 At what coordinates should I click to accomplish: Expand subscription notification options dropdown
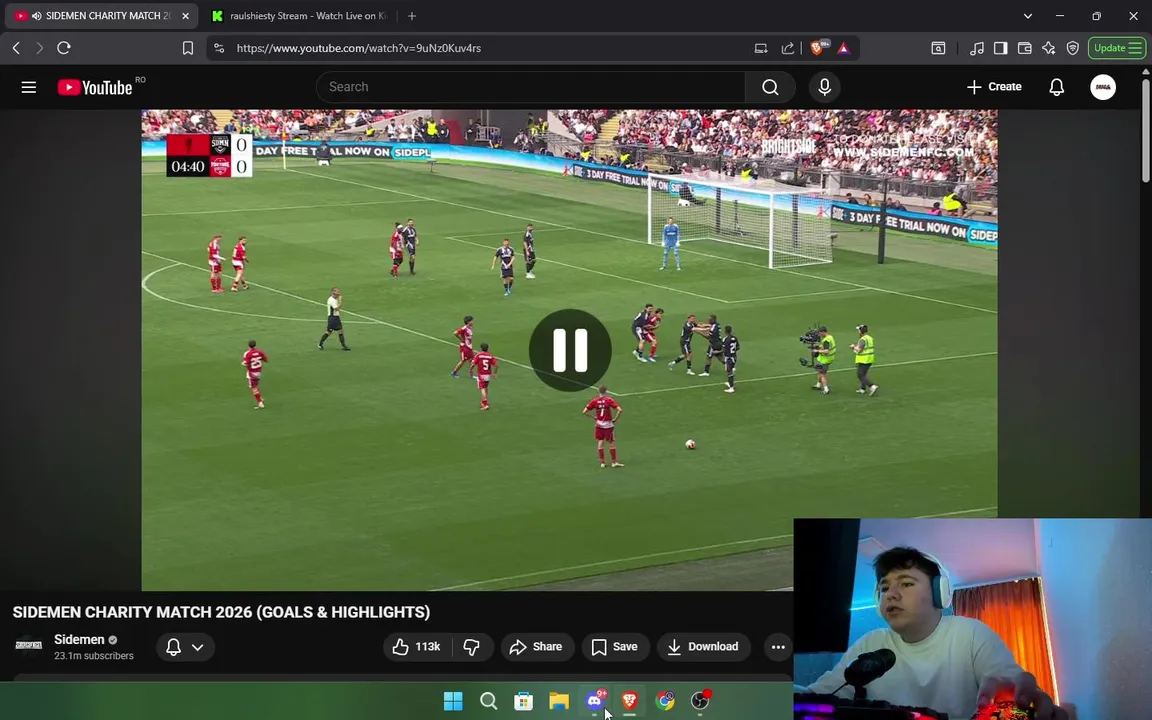pyautogui.click(x=185, y=647)
